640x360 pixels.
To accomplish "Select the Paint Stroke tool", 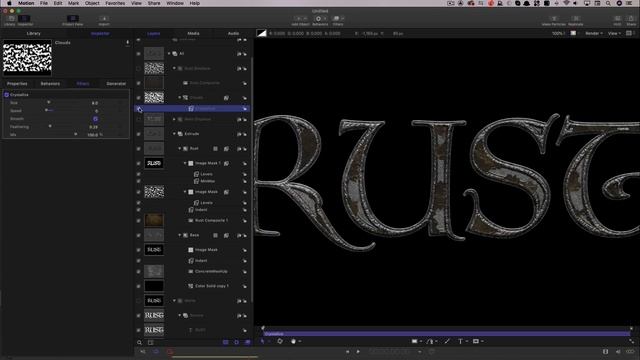I will [x=447, y=341].
